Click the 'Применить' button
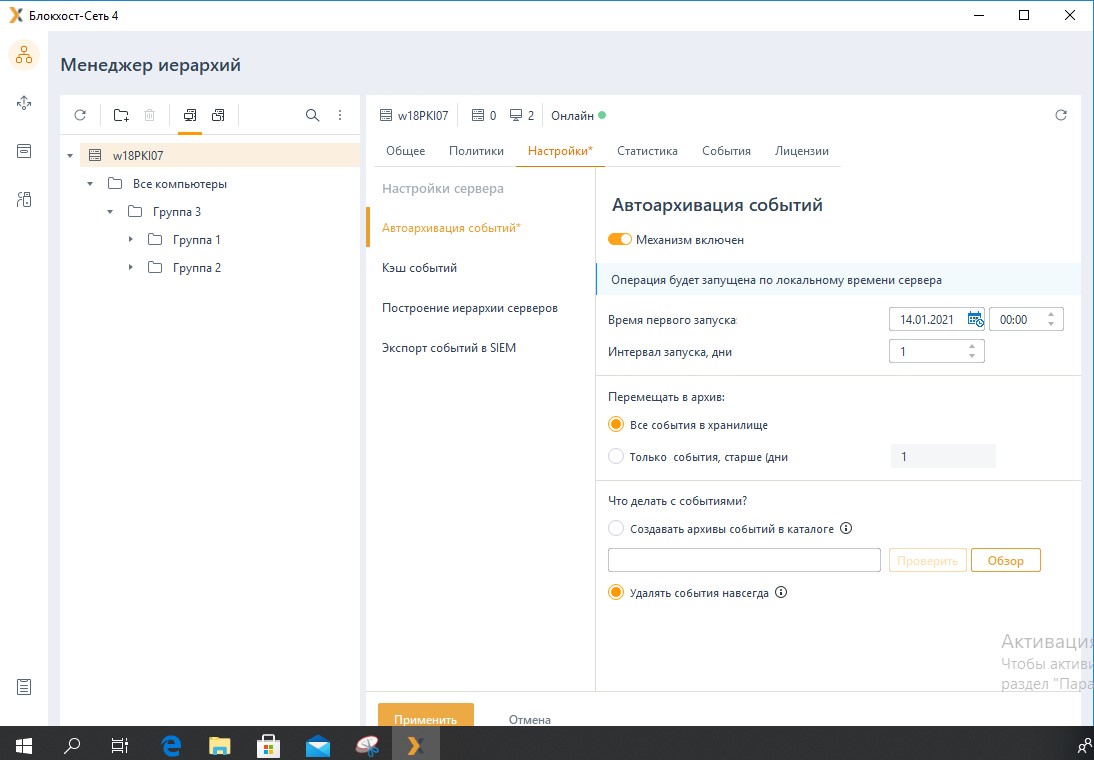Viewport: 1094px width, 760px height. 426,715
